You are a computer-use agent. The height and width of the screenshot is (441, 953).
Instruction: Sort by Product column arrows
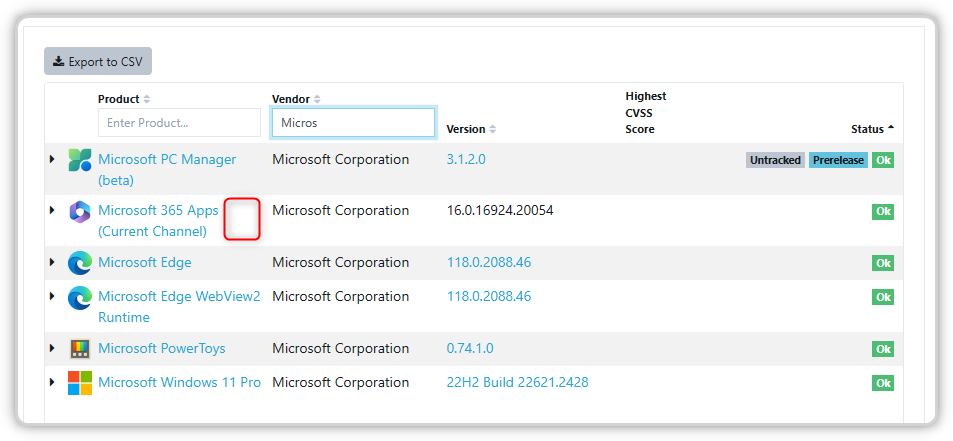coord(146,99)
